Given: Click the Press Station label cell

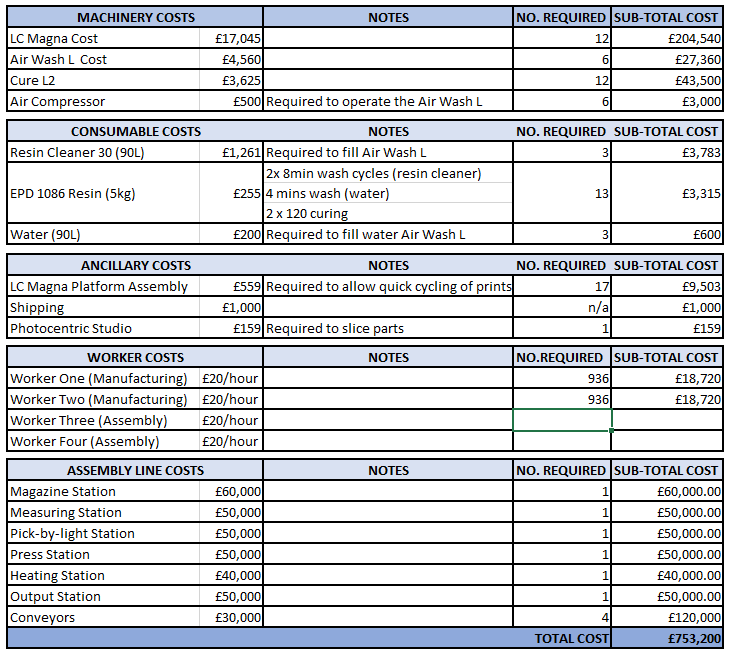Looking at the screenshot, I should tap(104, 554).
